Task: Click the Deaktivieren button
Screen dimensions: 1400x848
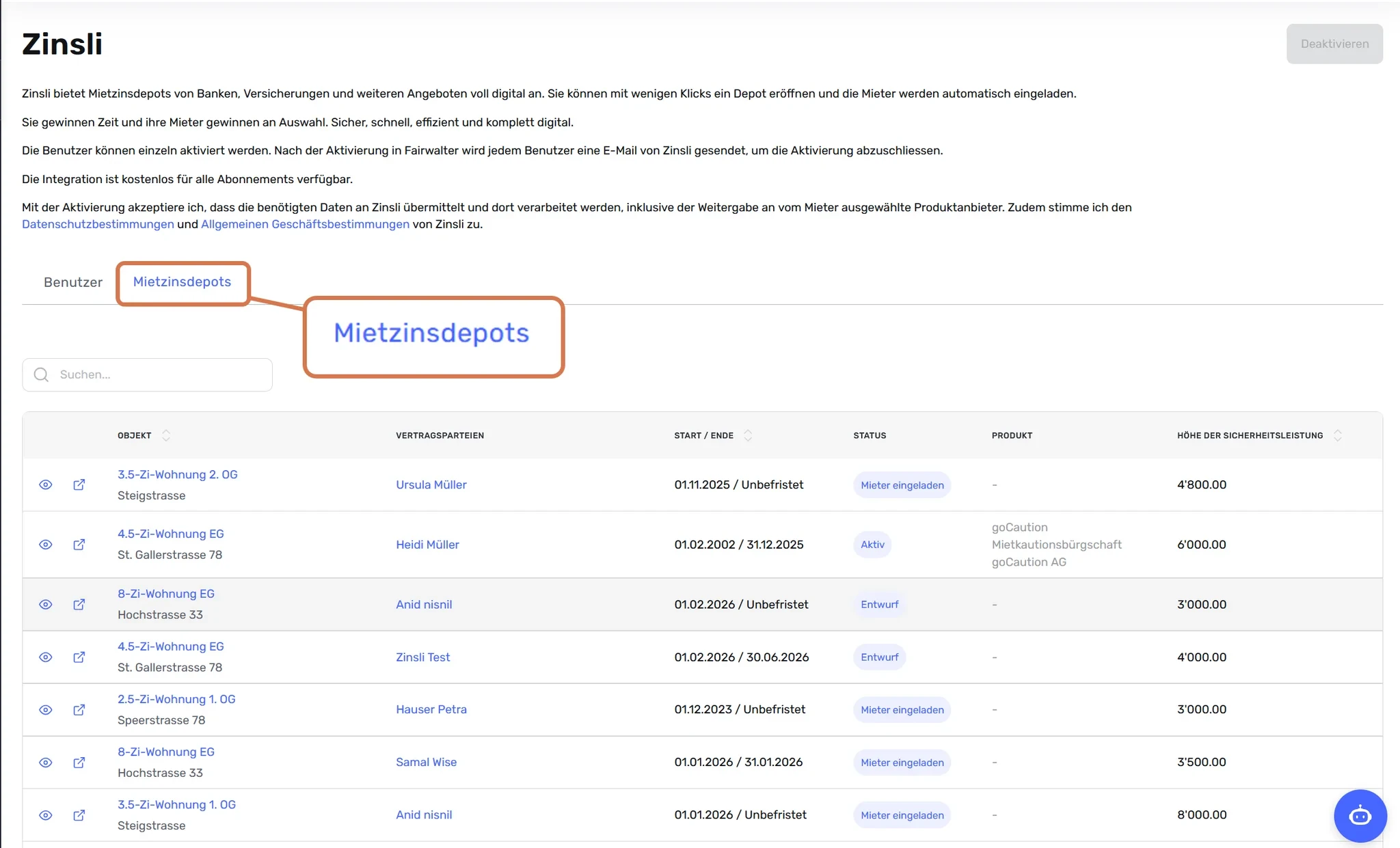Action: pyautogui.click(x=1334, y=44)
